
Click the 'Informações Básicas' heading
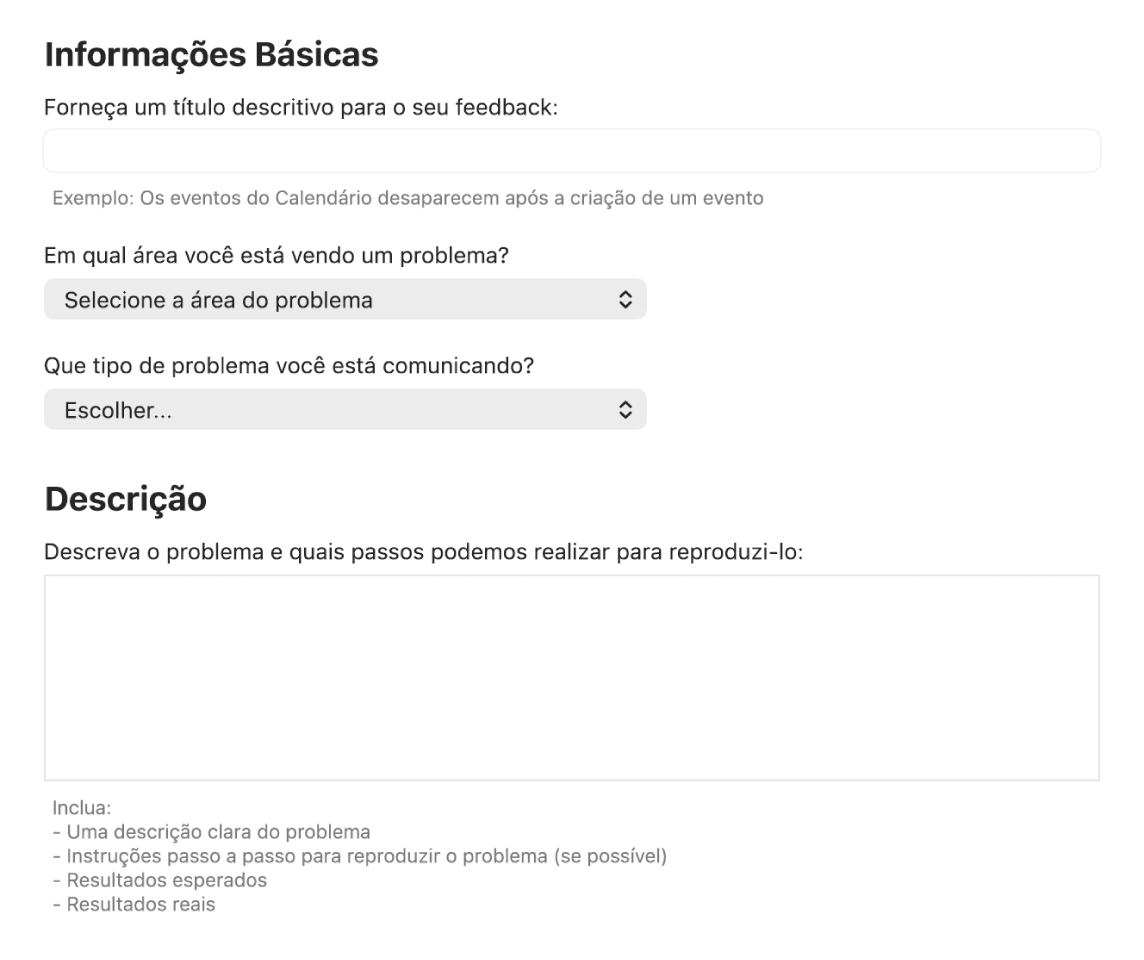tap(211, 55)
